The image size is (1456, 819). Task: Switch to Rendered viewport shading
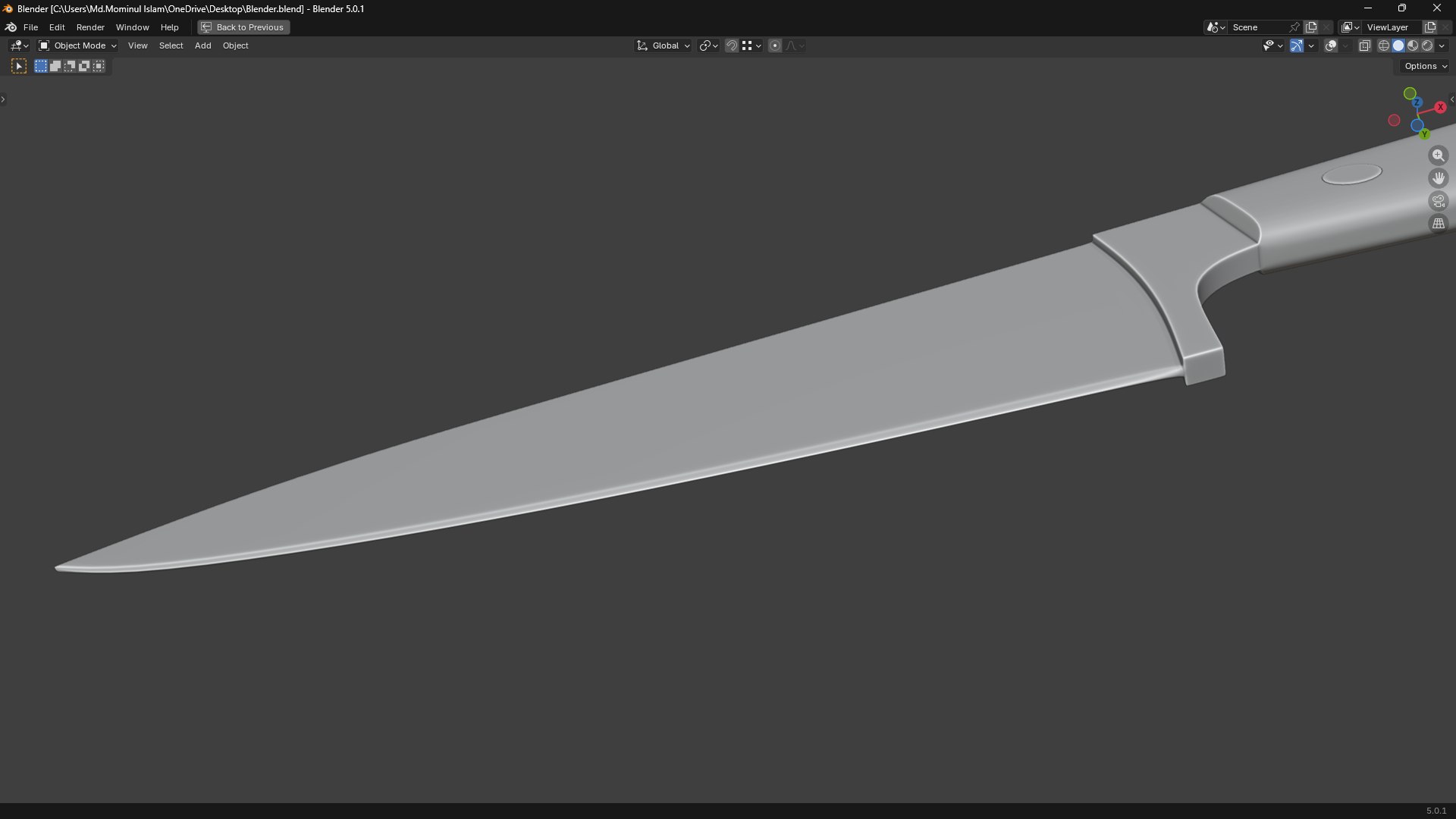click(1427, 46)
